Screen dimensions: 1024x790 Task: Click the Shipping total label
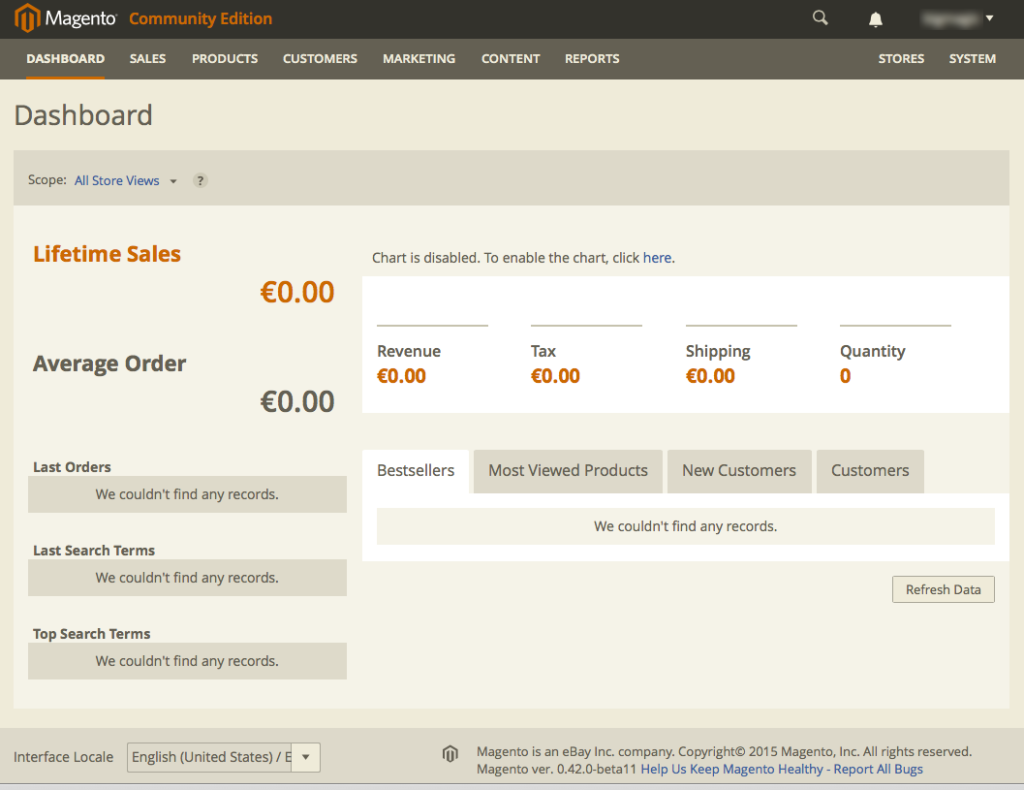tap(718, 351)
